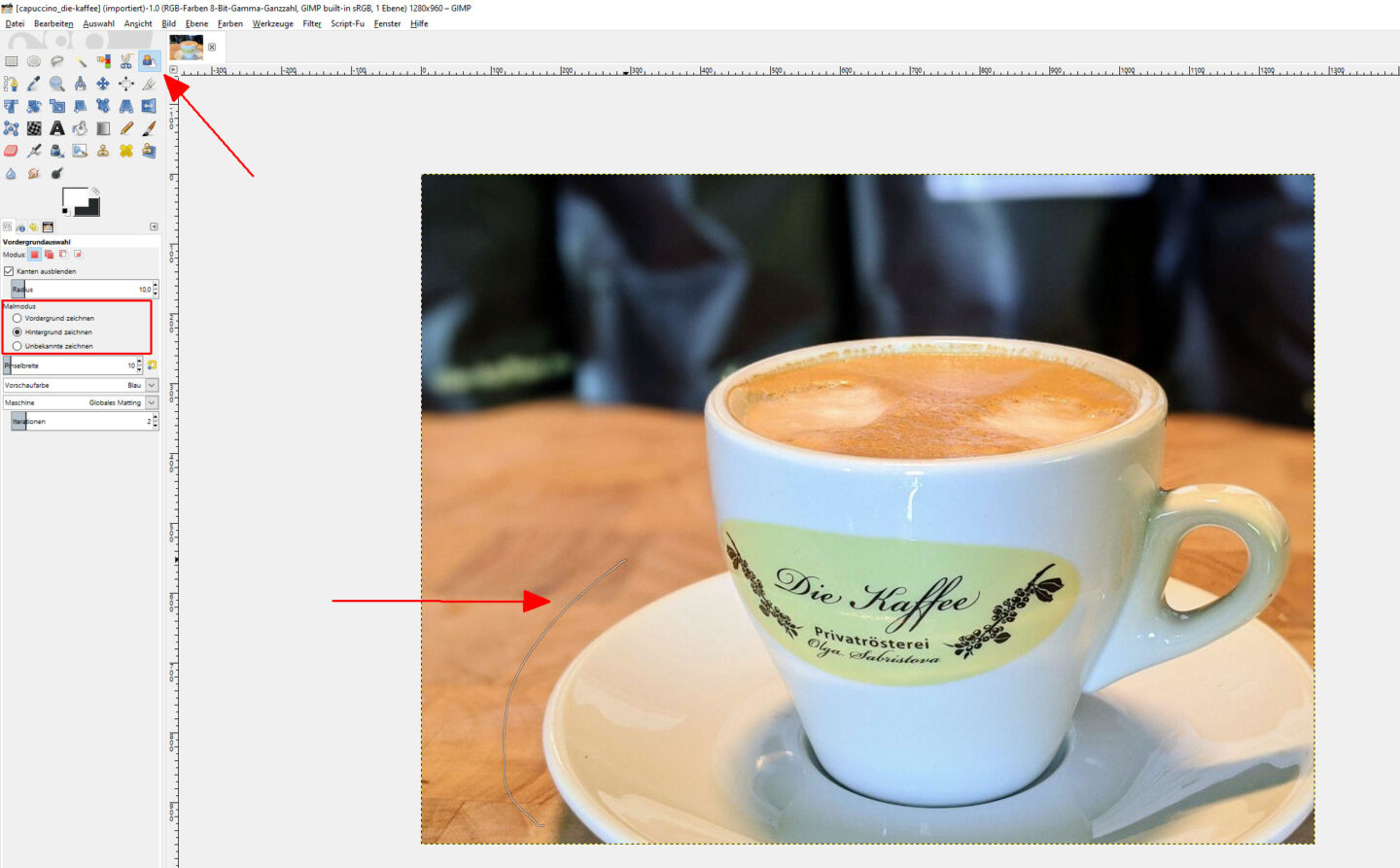Screen dimensions: 1400x868
Task: Select the Zoom magnifier tool
Action: (x=56, y=84)
